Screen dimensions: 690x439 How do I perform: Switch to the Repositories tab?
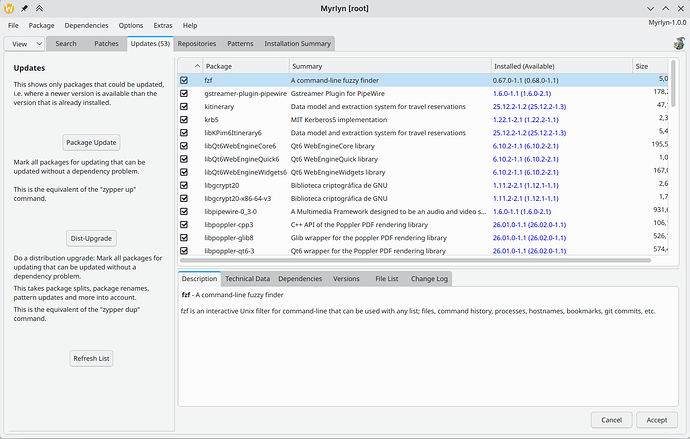[x=196, y=44]
